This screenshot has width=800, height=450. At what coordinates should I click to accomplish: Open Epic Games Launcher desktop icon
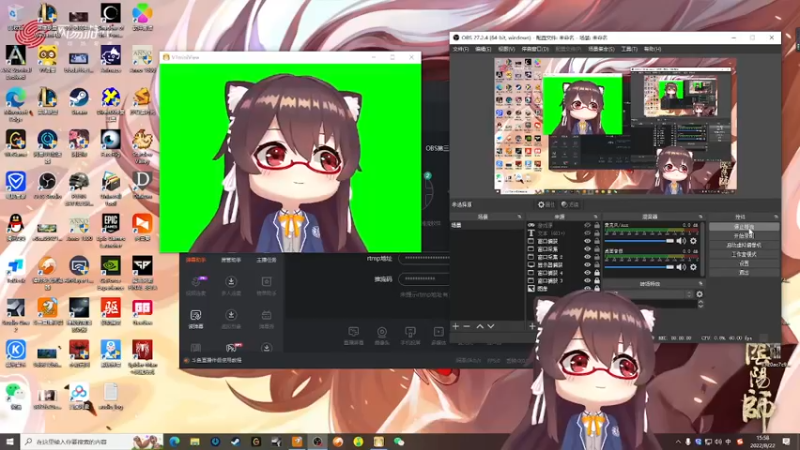point(110,231)
